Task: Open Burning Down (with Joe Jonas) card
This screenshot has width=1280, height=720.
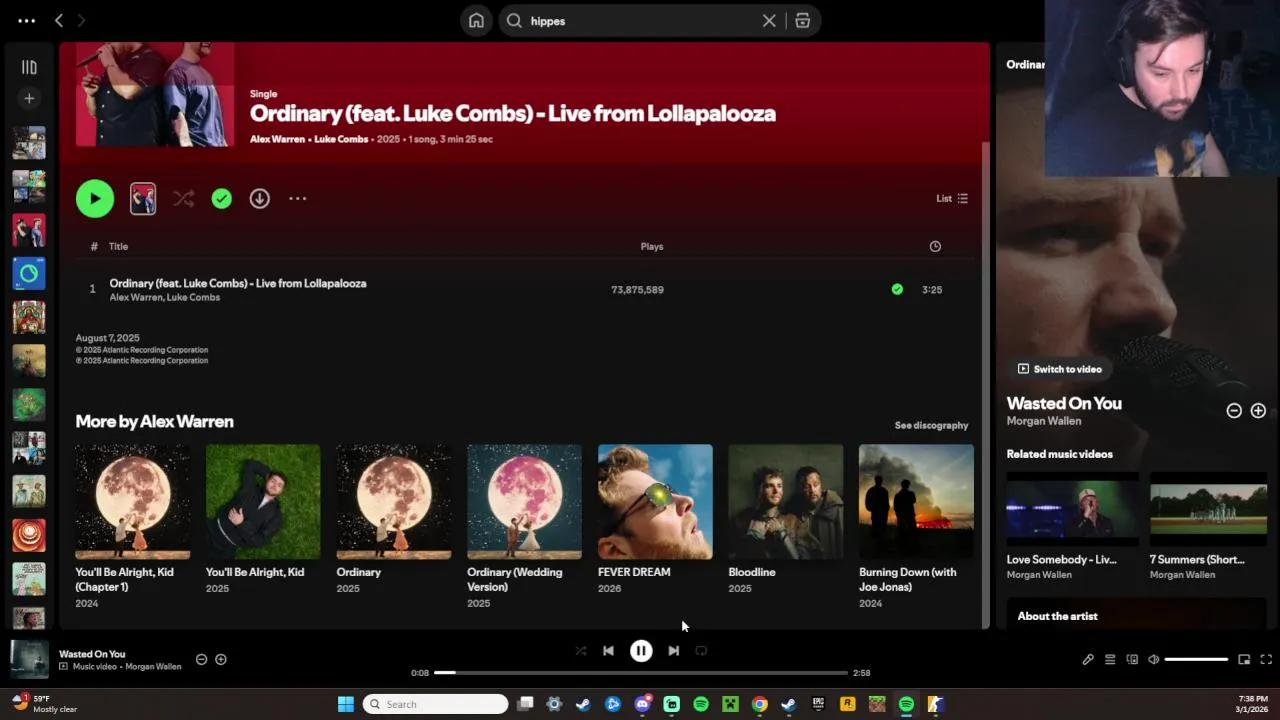Action: [916, 527]
